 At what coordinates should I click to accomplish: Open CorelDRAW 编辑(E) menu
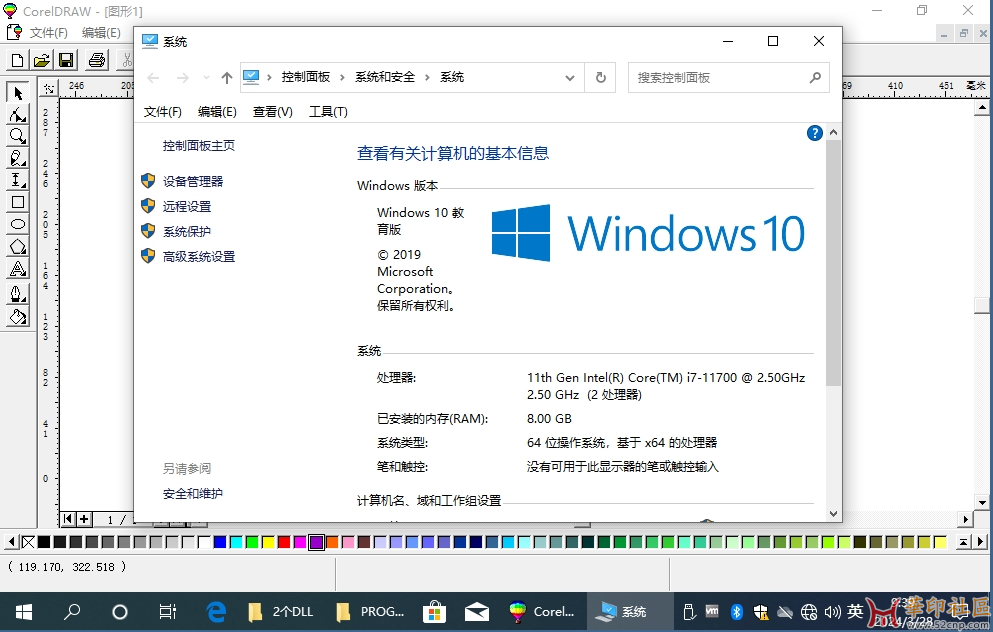[x=101, y=32]
